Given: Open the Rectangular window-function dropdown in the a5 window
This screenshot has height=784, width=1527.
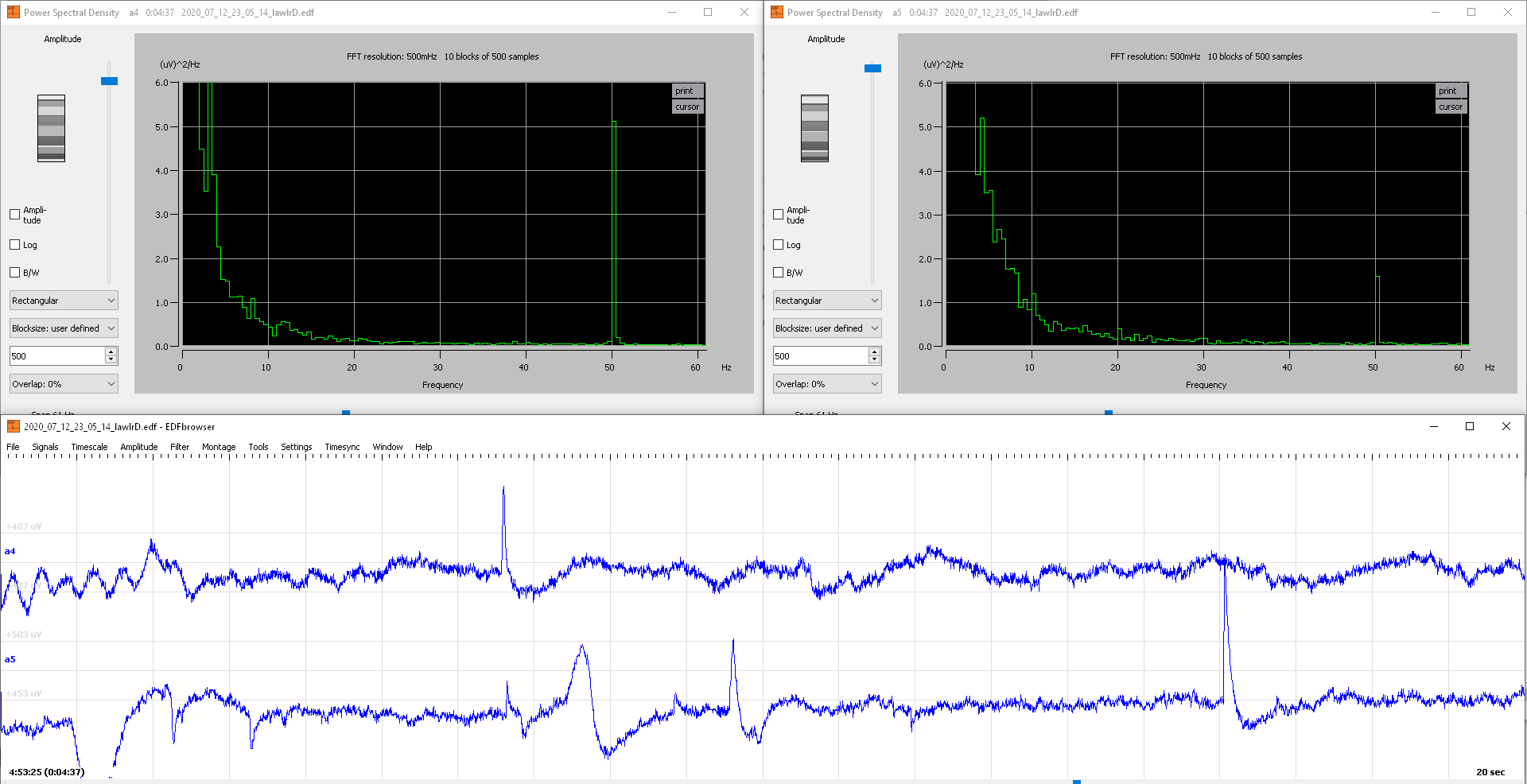Looking at the screenshot, I should (827, 301).
